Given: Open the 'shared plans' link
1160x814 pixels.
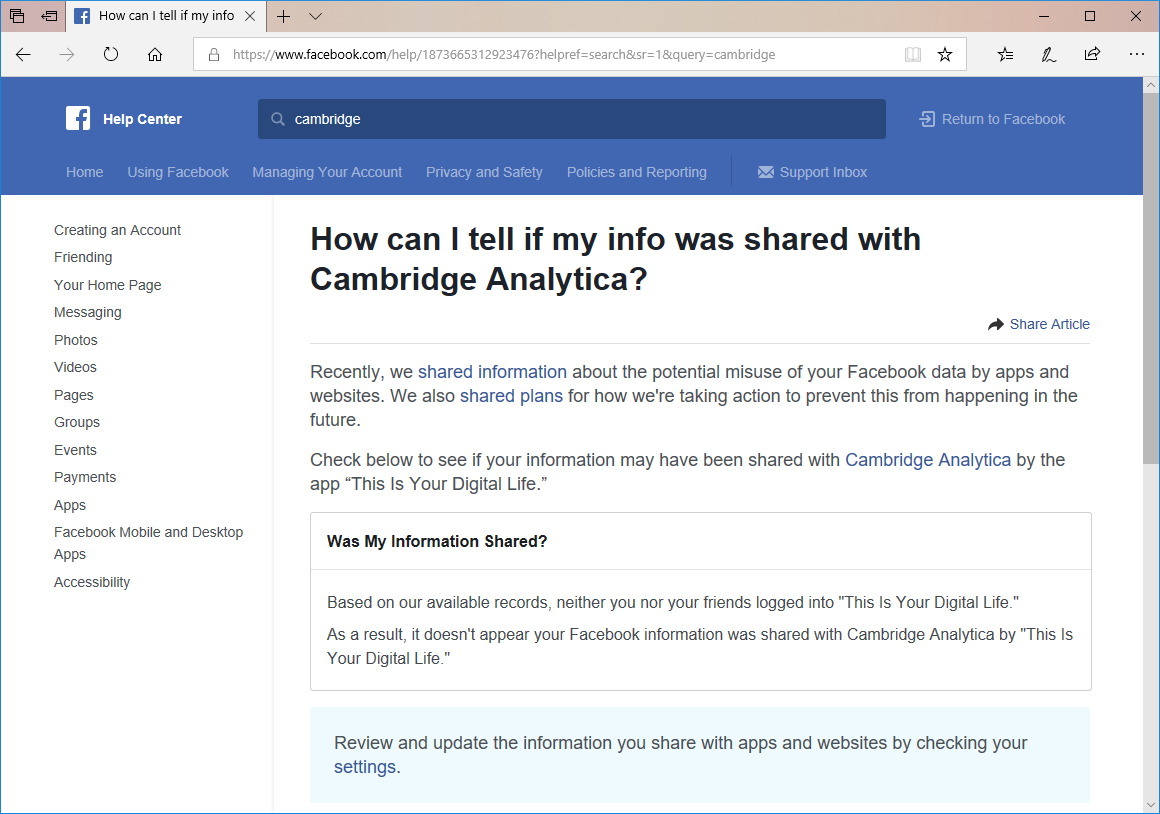Looking at the screenshot, I should pyautogui.click(x=511, y=396).
